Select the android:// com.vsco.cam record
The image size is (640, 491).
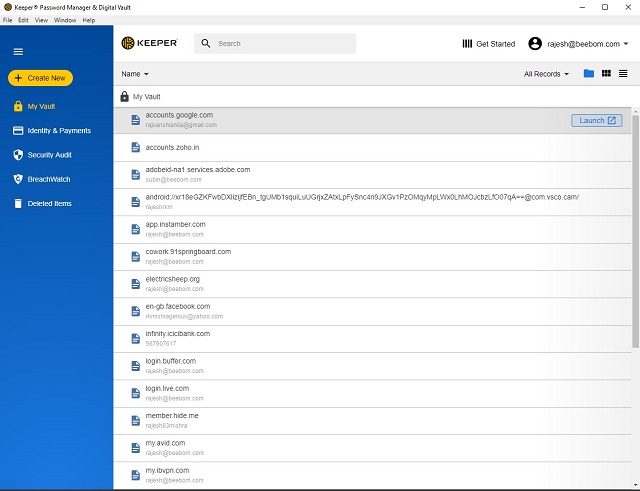(x=372, y=202)
